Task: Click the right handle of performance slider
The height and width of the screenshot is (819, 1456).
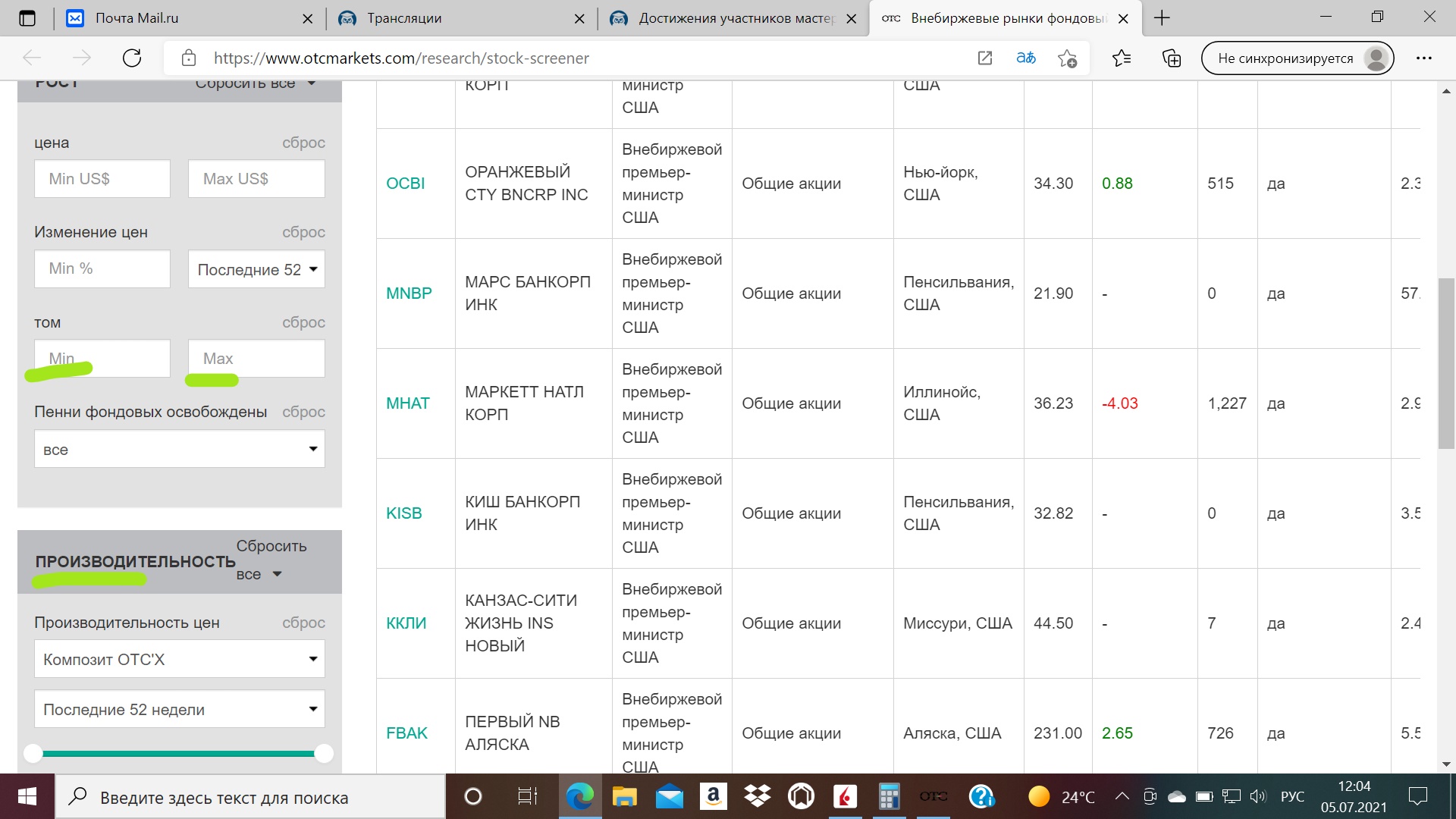Action: tap(324, 753)
